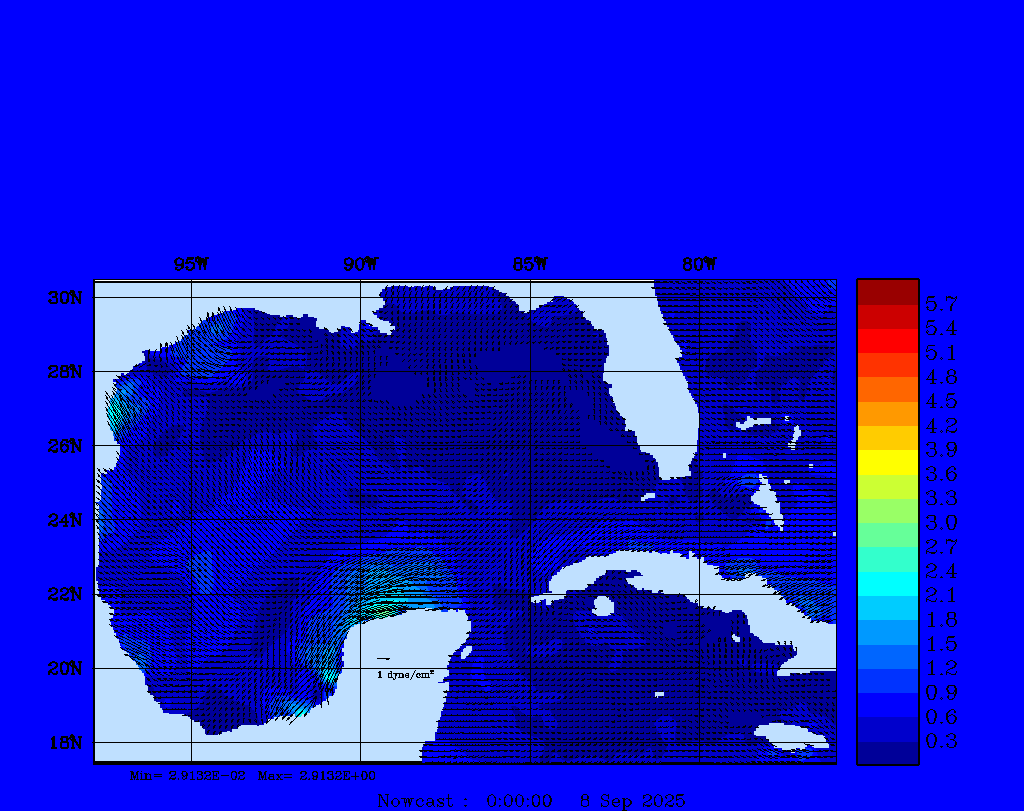Select the dark red top legend swatch
1024x811 pixels.
pos(887,292)
